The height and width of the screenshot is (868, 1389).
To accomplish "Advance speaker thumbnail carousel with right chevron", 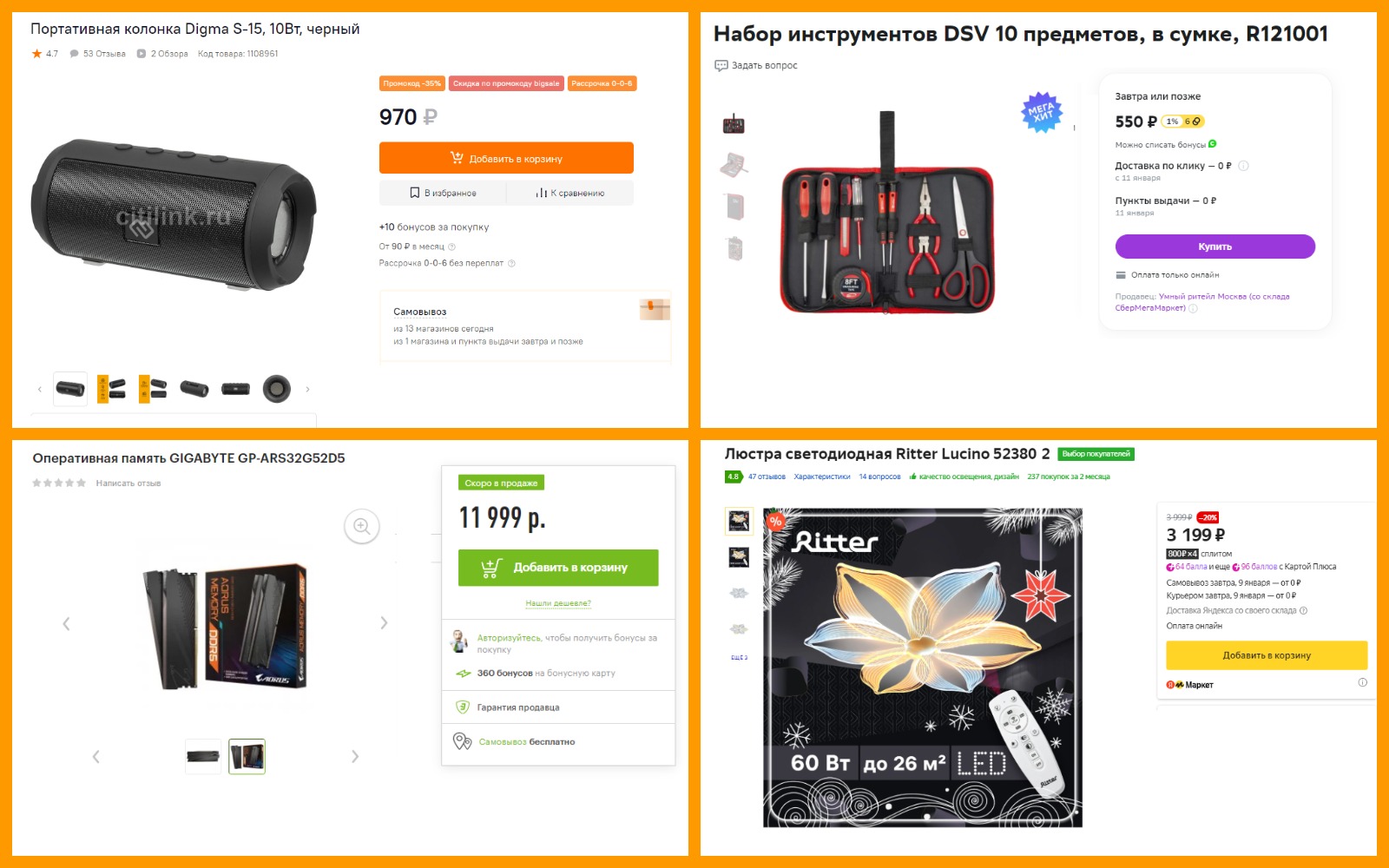I will 307,389.
